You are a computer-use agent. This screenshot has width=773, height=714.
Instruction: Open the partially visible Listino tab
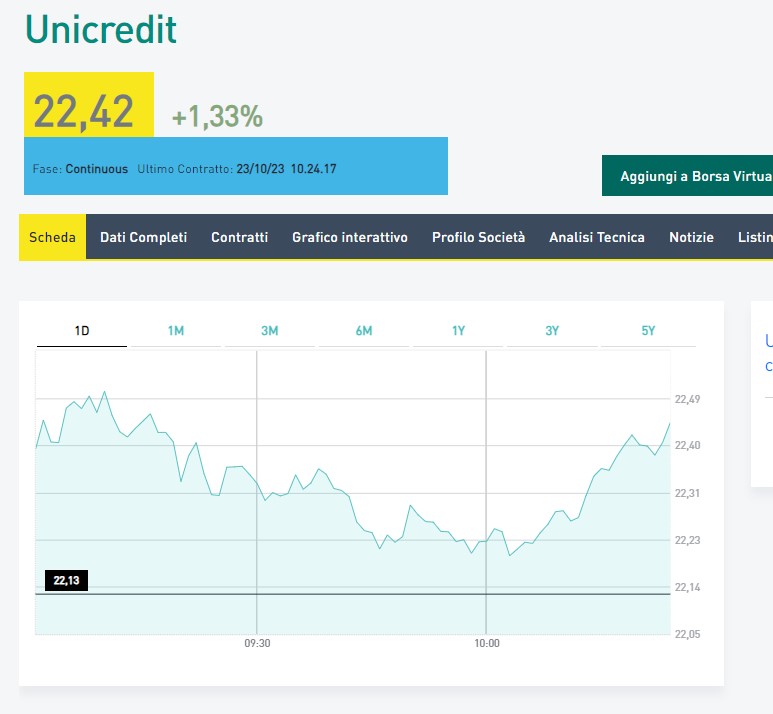755,237
